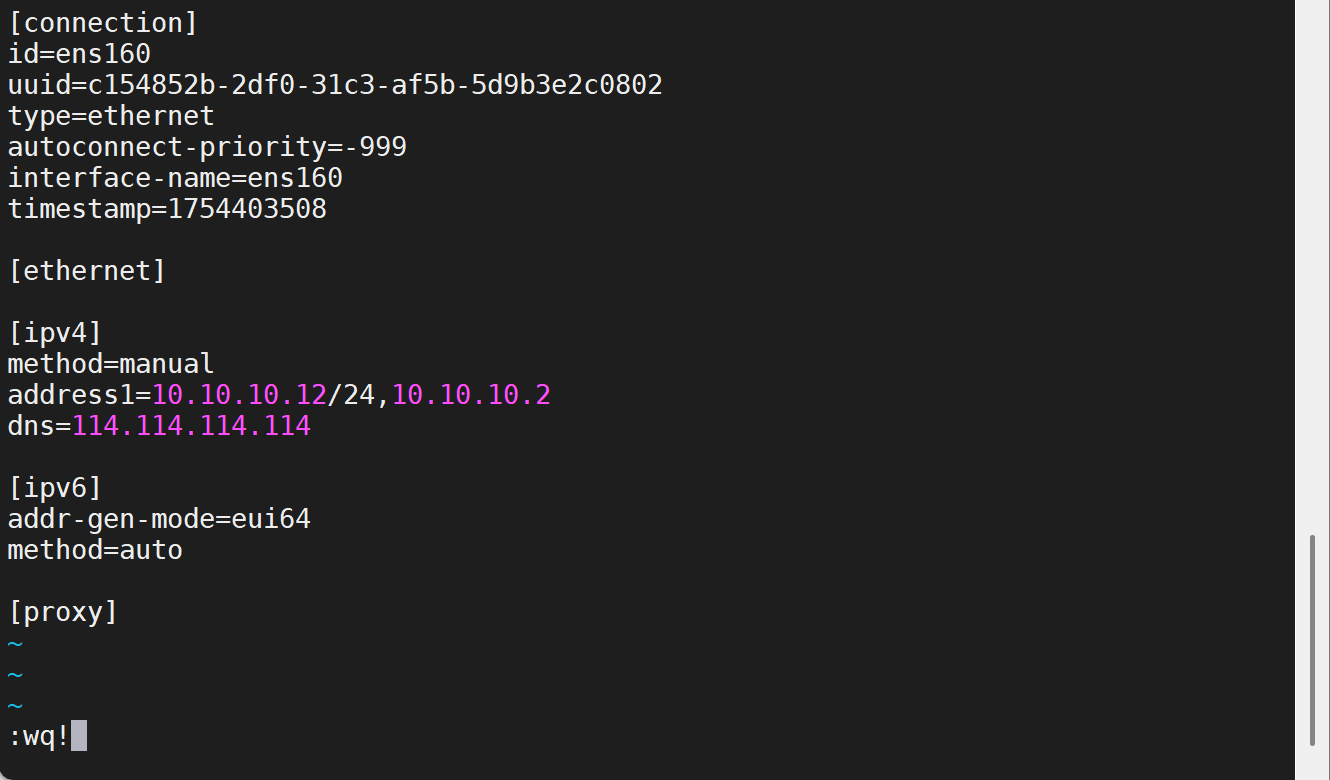Click the 10.10.10.2 gateway address
The width and height of the screenshot is (1330, 780).
pos(471,395)
